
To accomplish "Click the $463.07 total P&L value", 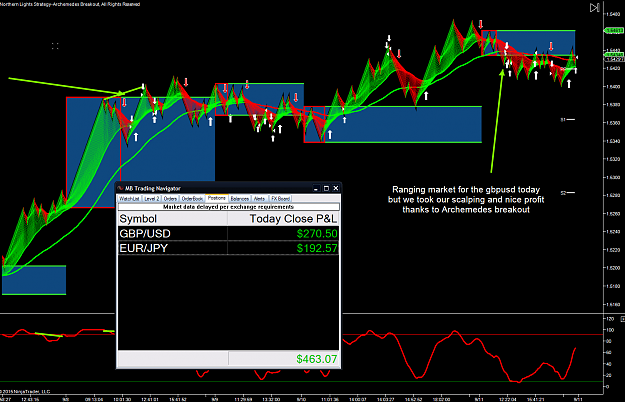I will click(x=317, y=359).
